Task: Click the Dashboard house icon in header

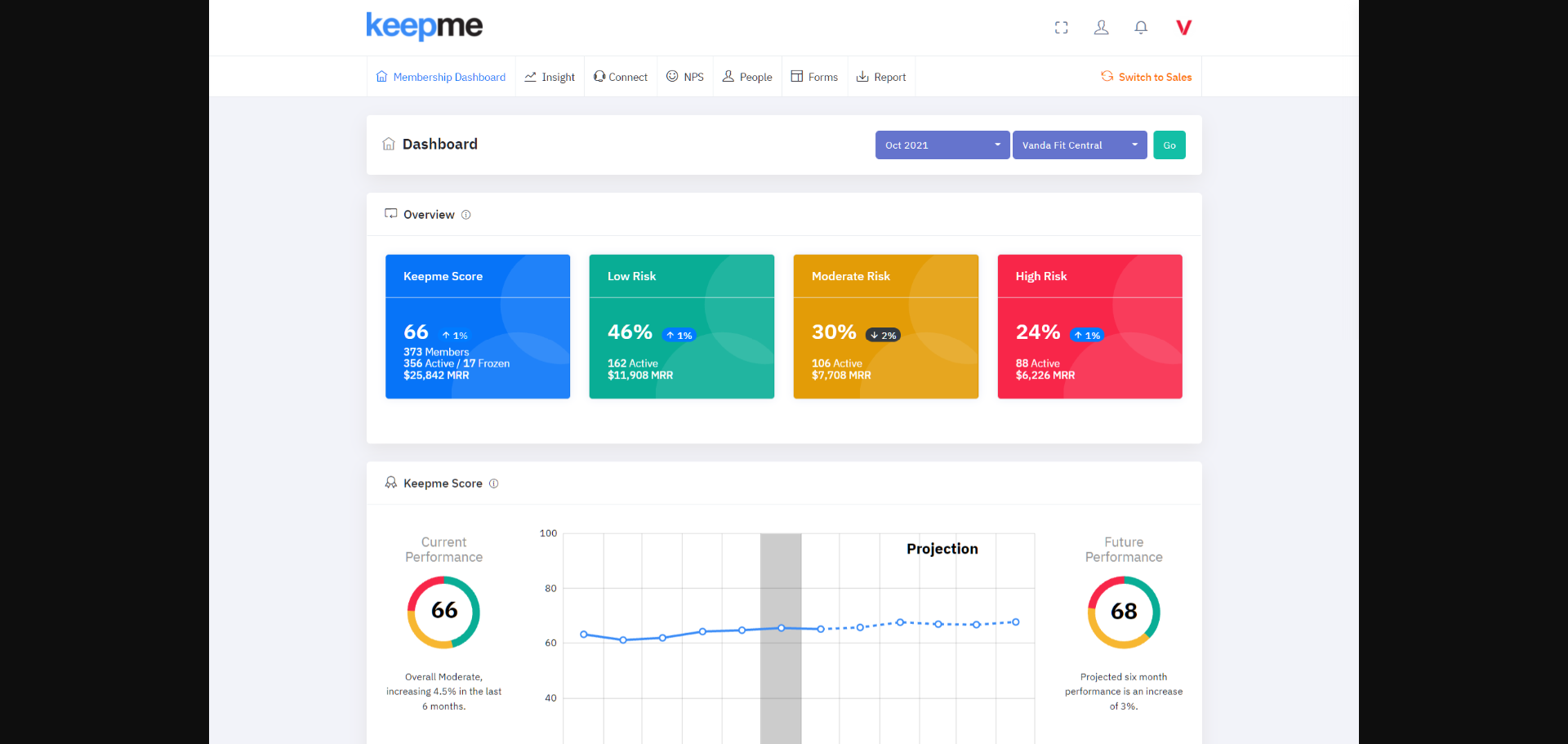Action: pyautogui.click(x=389, y=144)
